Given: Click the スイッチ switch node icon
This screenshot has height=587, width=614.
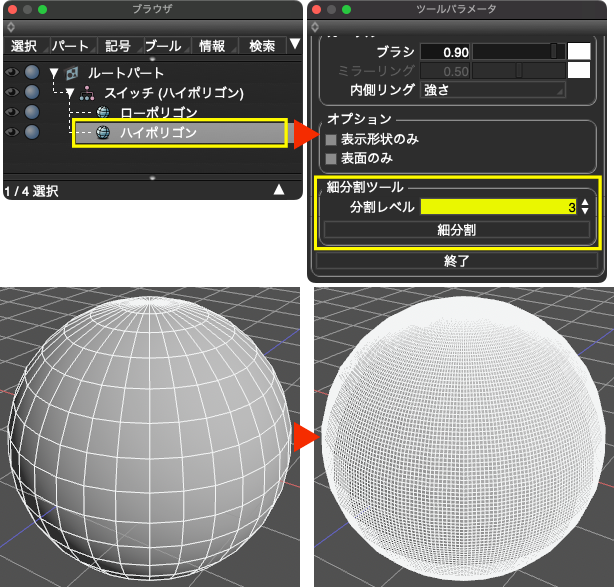Looking at the screenshot, I should 87,93.
